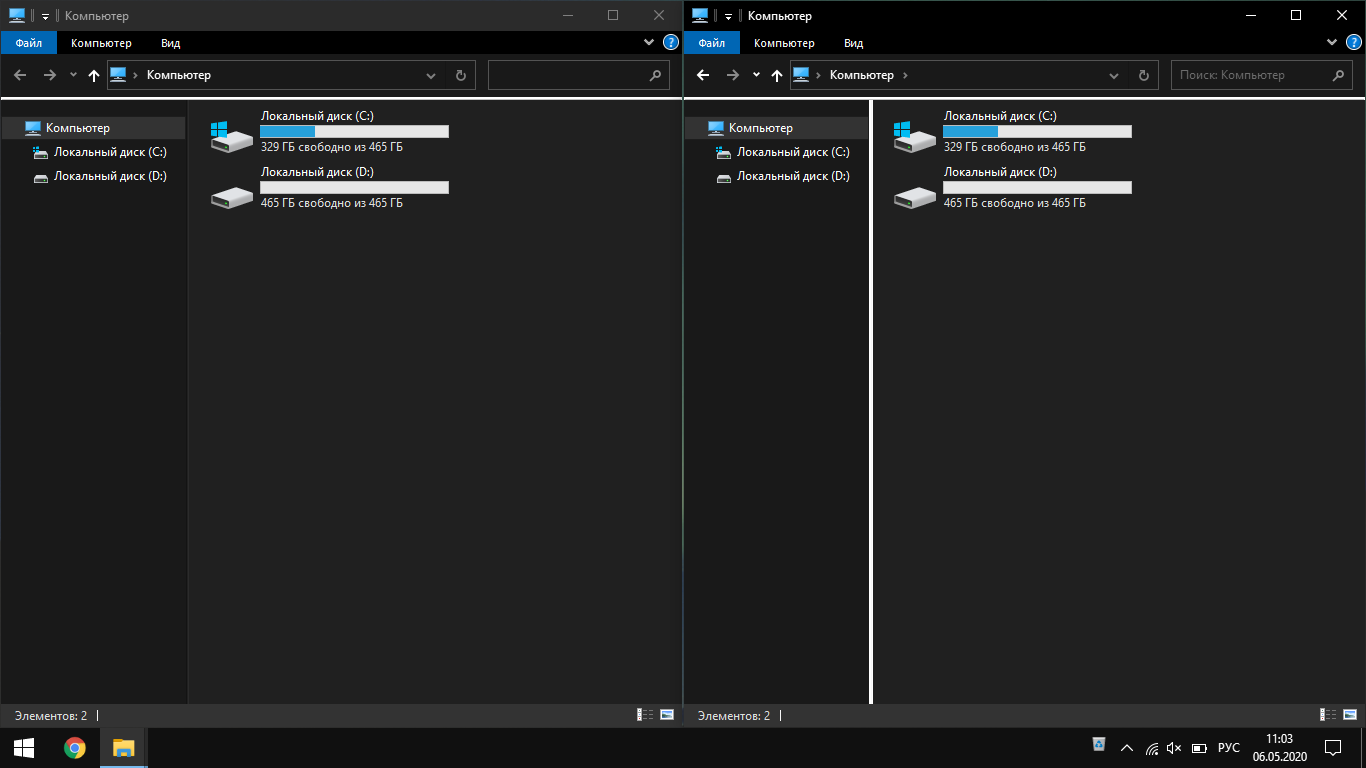Open Local Disk (D:) in the right window

tap(1012, 187)
